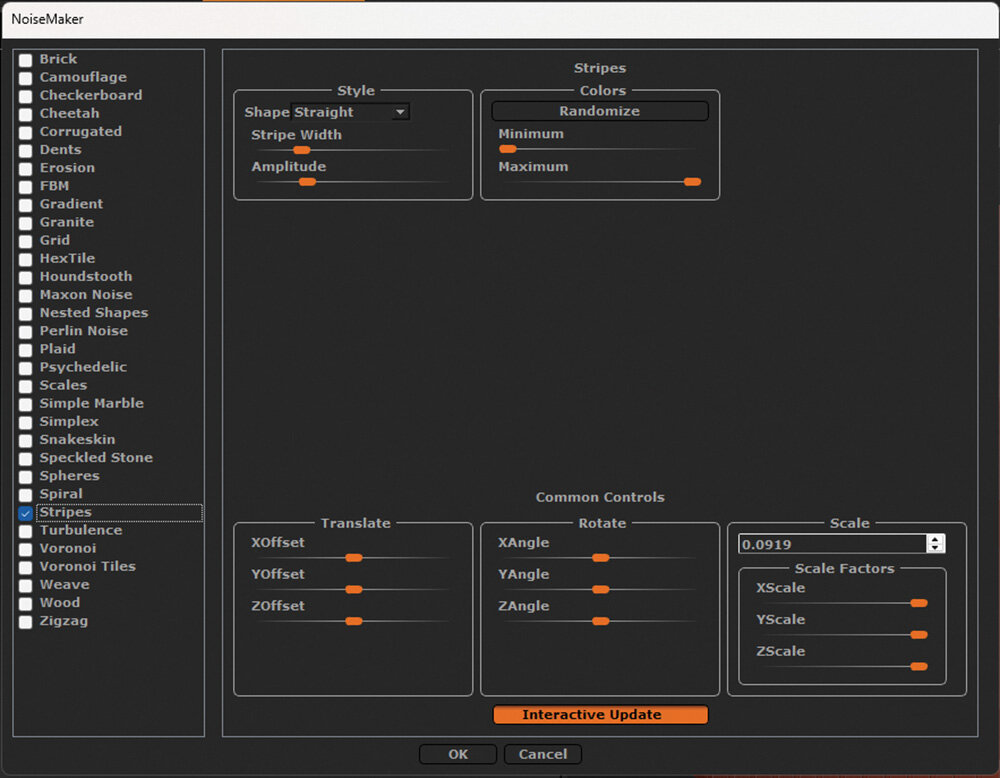Screen dimensions: 1000x778
Task: Toggle the Spheres noise checkbox
Action: coord(26,477)
